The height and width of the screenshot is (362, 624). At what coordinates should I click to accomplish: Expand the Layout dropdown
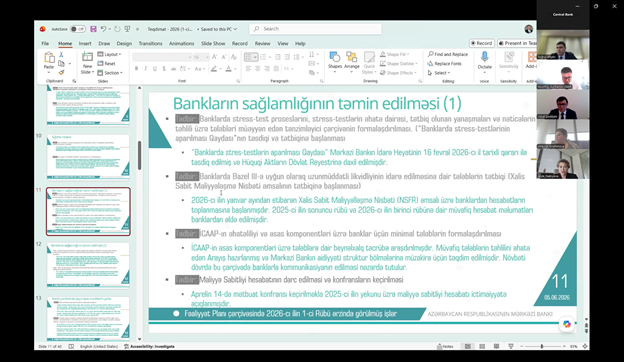(x=109, y=54)
